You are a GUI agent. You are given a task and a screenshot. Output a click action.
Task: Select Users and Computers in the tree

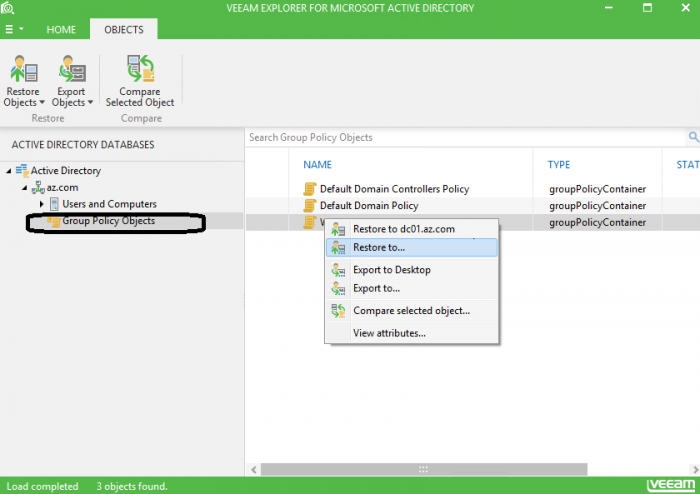tap(109, 204)
